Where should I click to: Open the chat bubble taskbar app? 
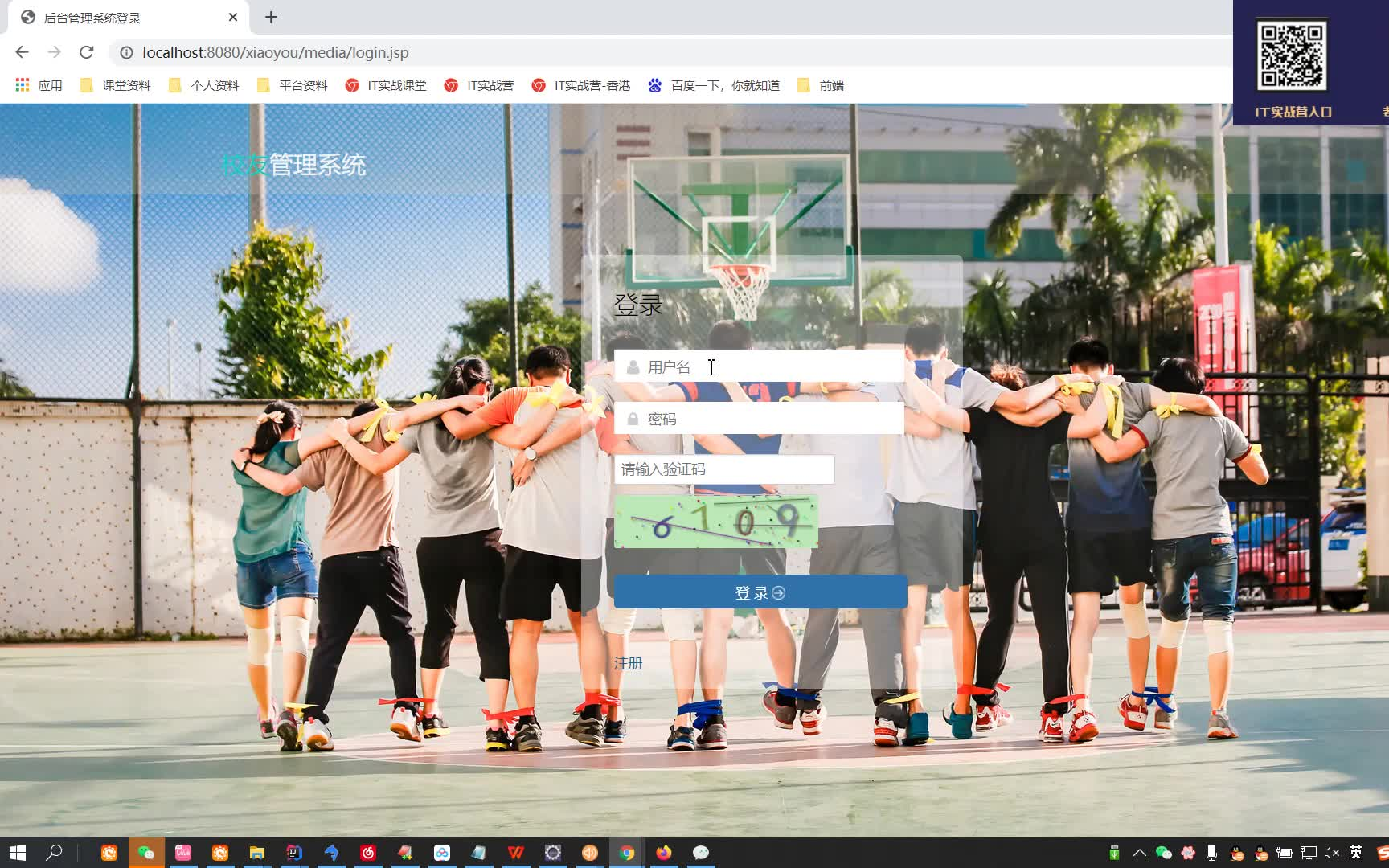click(701, 853)
